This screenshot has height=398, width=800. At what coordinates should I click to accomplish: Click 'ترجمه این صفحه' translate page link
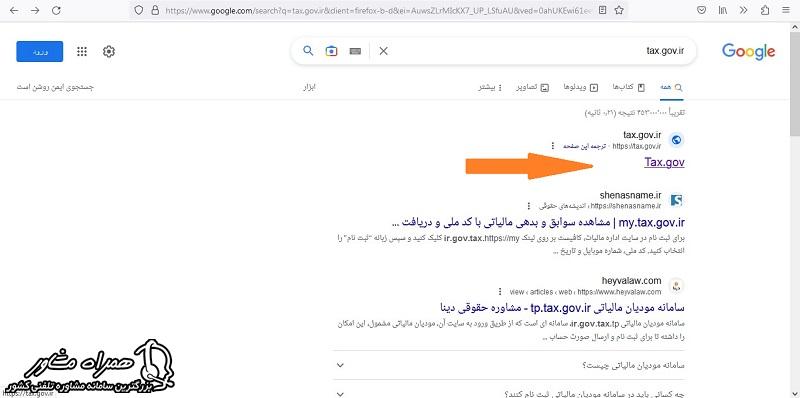[584, 146]
